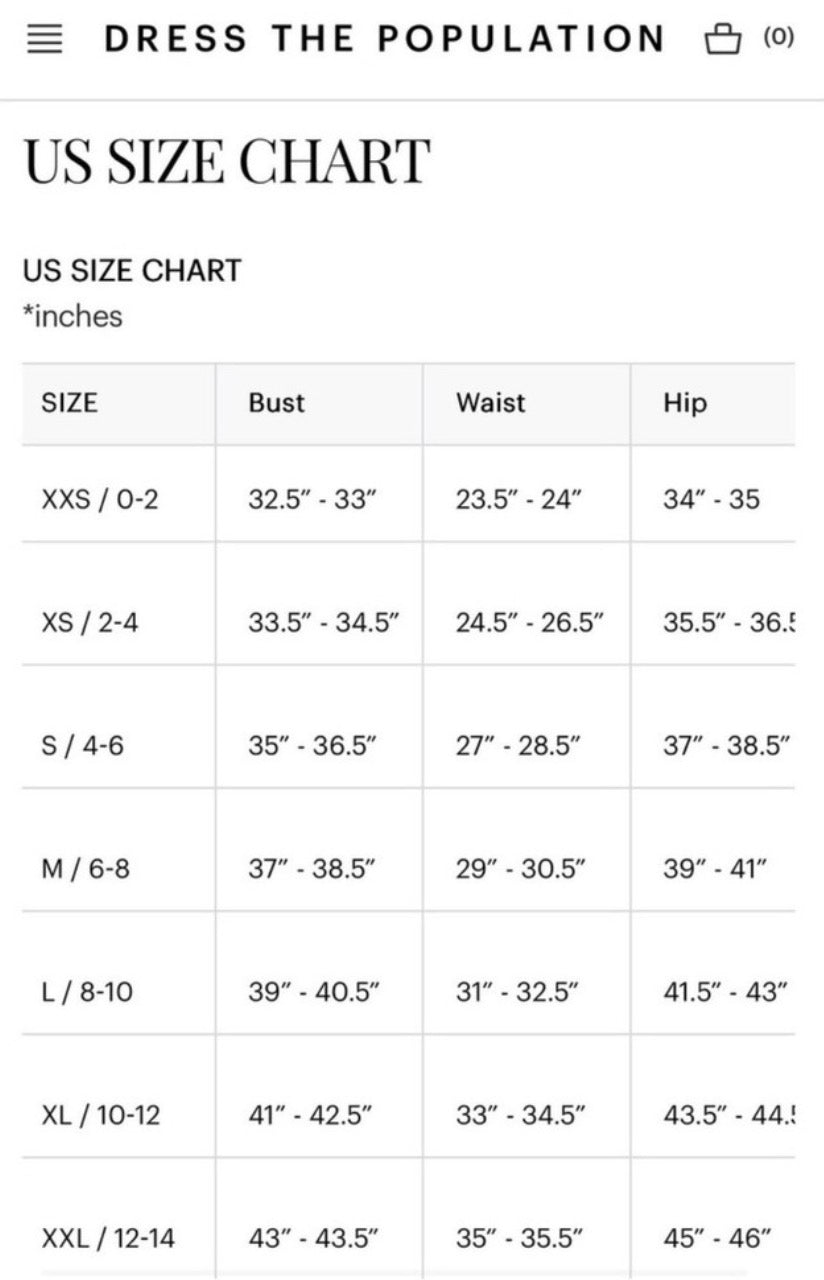Open the hamburger menu icon
The height and width of the screenshot is (1280, 824).
(x=44, y=41)
